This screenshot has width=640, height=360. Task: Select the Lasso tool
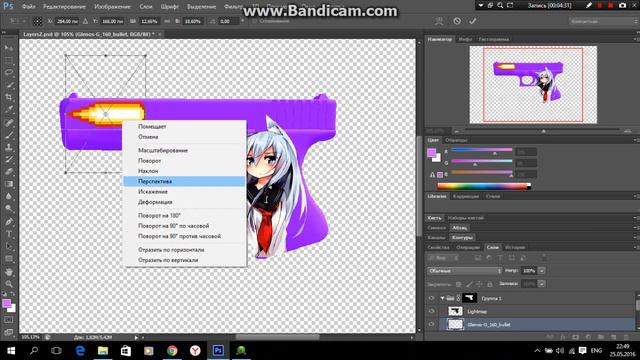click(9, 73)
